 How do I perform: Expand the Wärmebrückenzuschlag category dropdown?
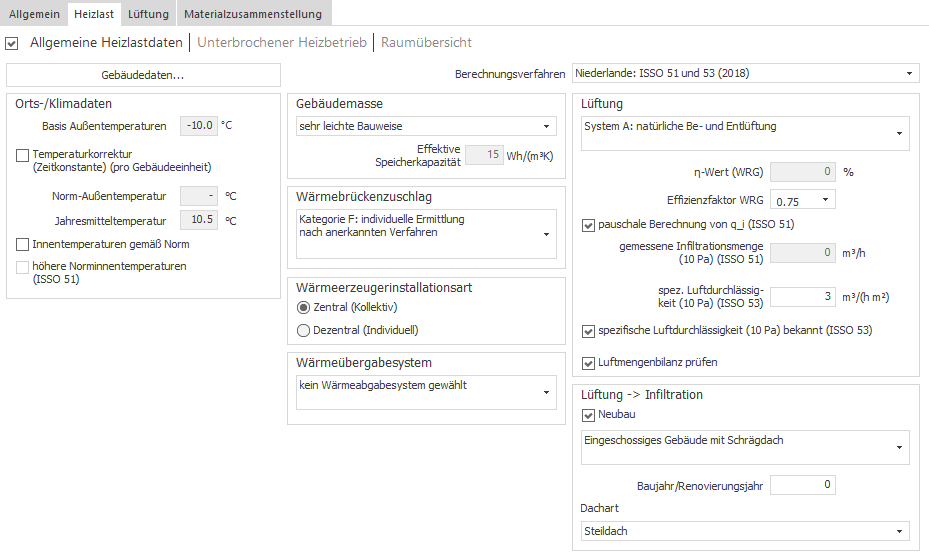coord(426,234)
